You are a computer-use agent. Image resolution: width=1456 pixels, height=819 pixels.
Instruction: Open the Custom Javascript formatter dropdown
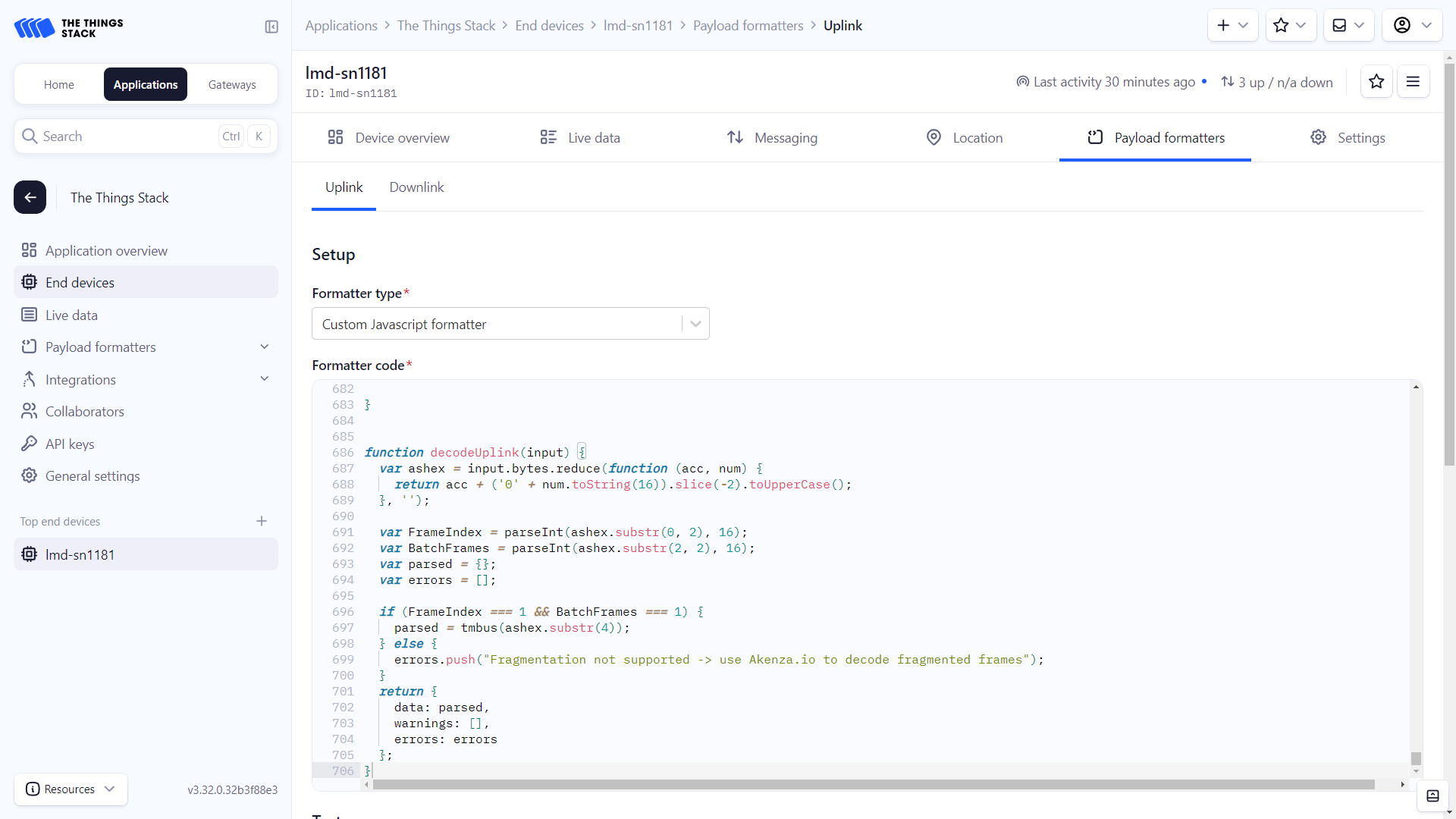(x=696, y=323)
